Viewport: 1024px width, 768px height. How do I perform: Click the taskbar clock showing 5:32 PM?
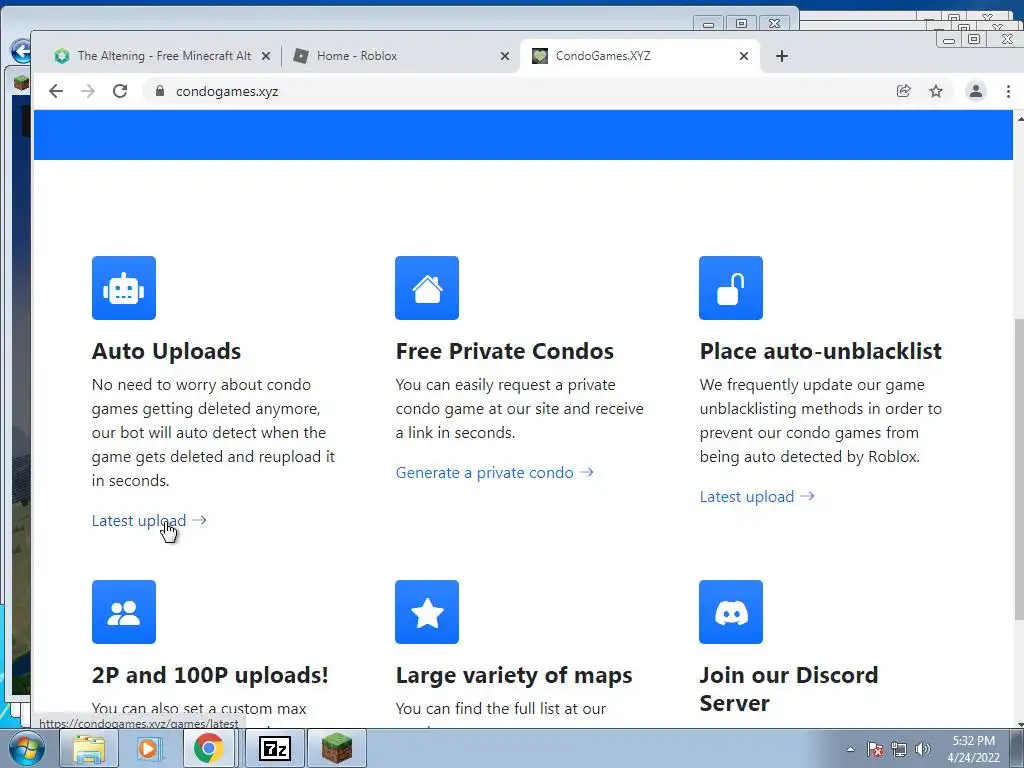pyautogui.click(x=974, y=749)
